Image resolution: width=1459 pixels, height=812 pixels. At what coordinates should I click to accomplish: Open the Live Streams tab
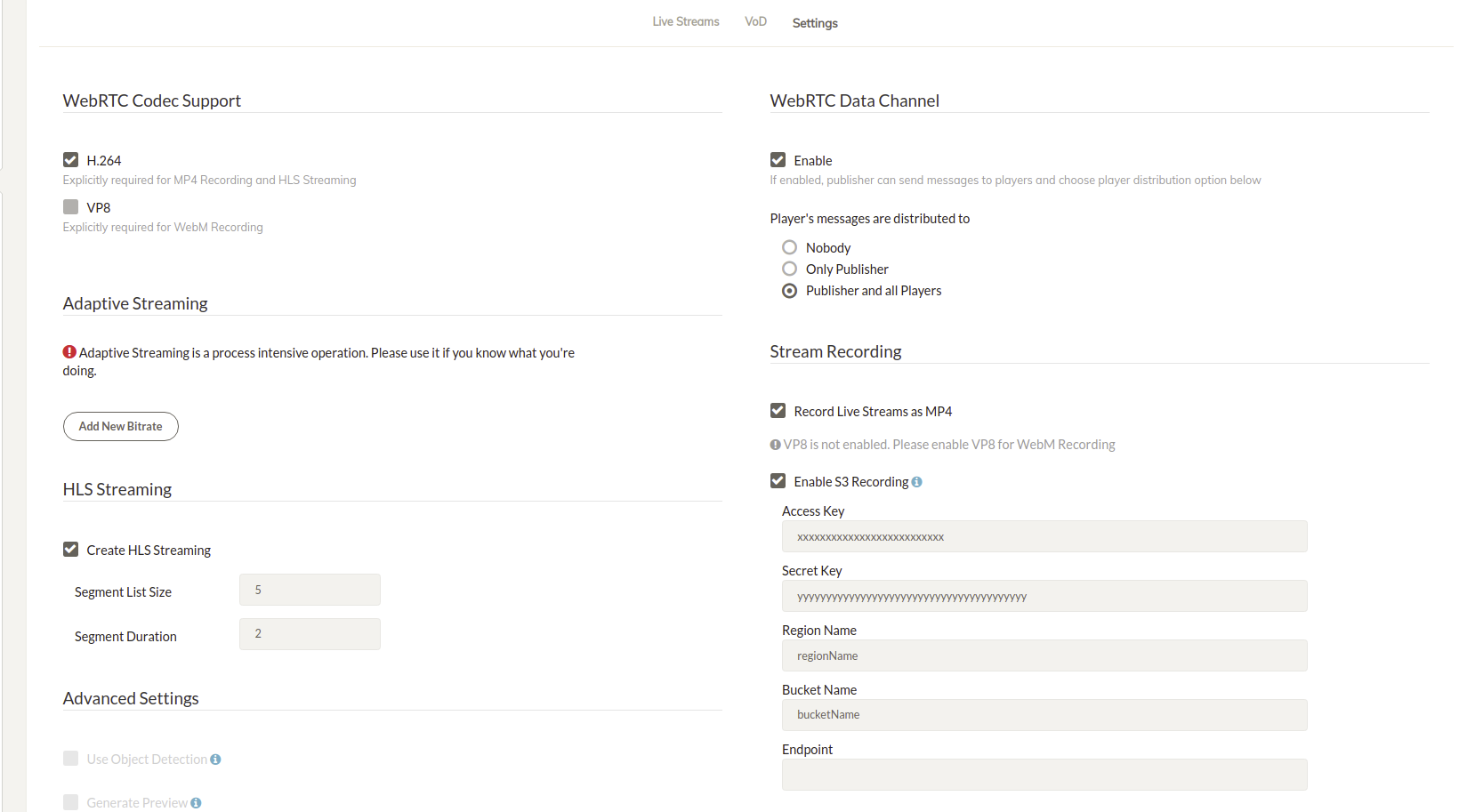[x=685, y=21]
